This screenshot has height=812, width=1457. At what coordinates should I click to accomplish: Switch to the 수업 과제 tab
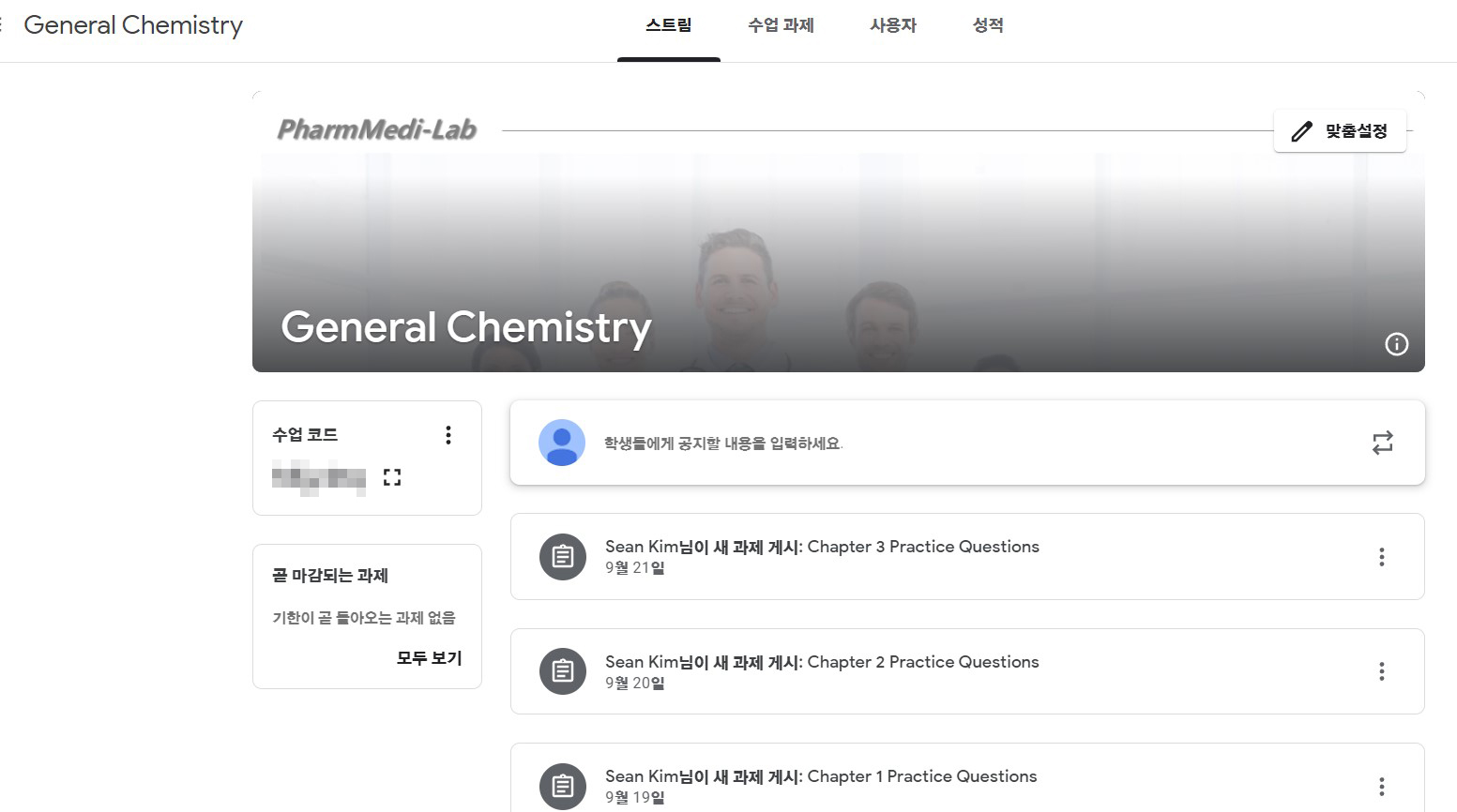pyautogui.click(x=781, y=26)
